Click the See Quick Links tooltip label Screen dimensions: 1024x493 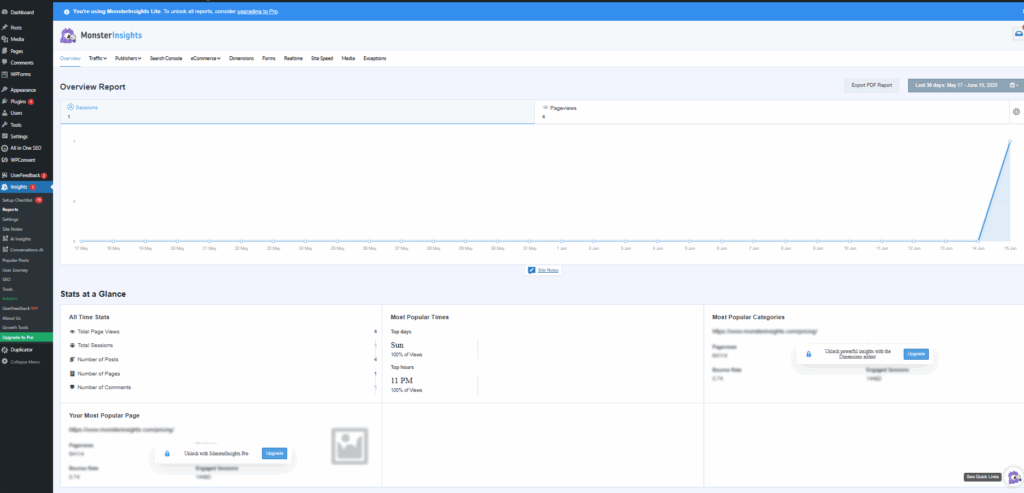tap(983, 477)
